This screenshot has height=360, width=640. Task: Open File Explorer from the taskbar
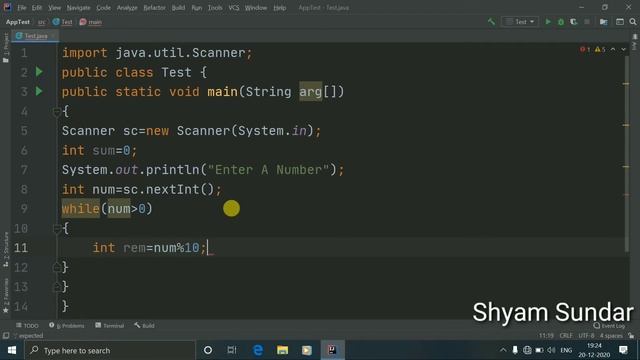[x=282, y=350]
